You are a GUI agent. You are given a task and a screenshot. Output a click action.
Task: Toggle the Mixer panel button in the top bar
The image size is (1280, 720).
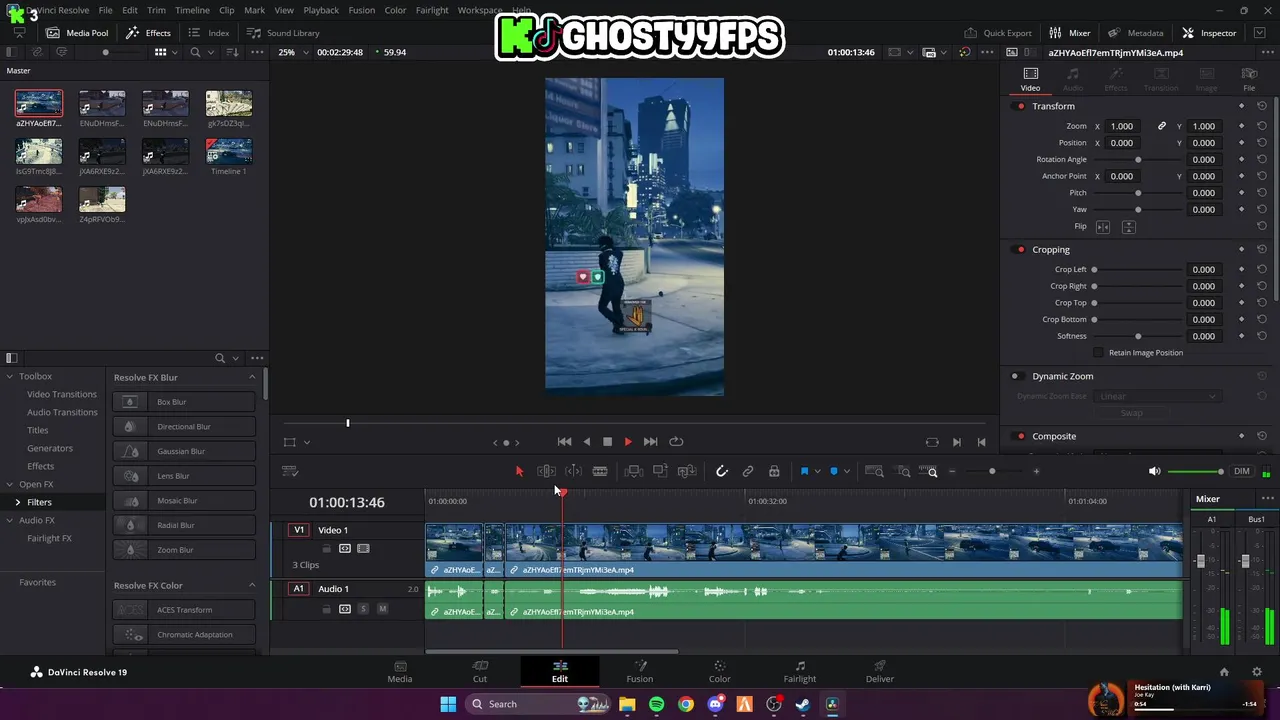[1070, 33]
